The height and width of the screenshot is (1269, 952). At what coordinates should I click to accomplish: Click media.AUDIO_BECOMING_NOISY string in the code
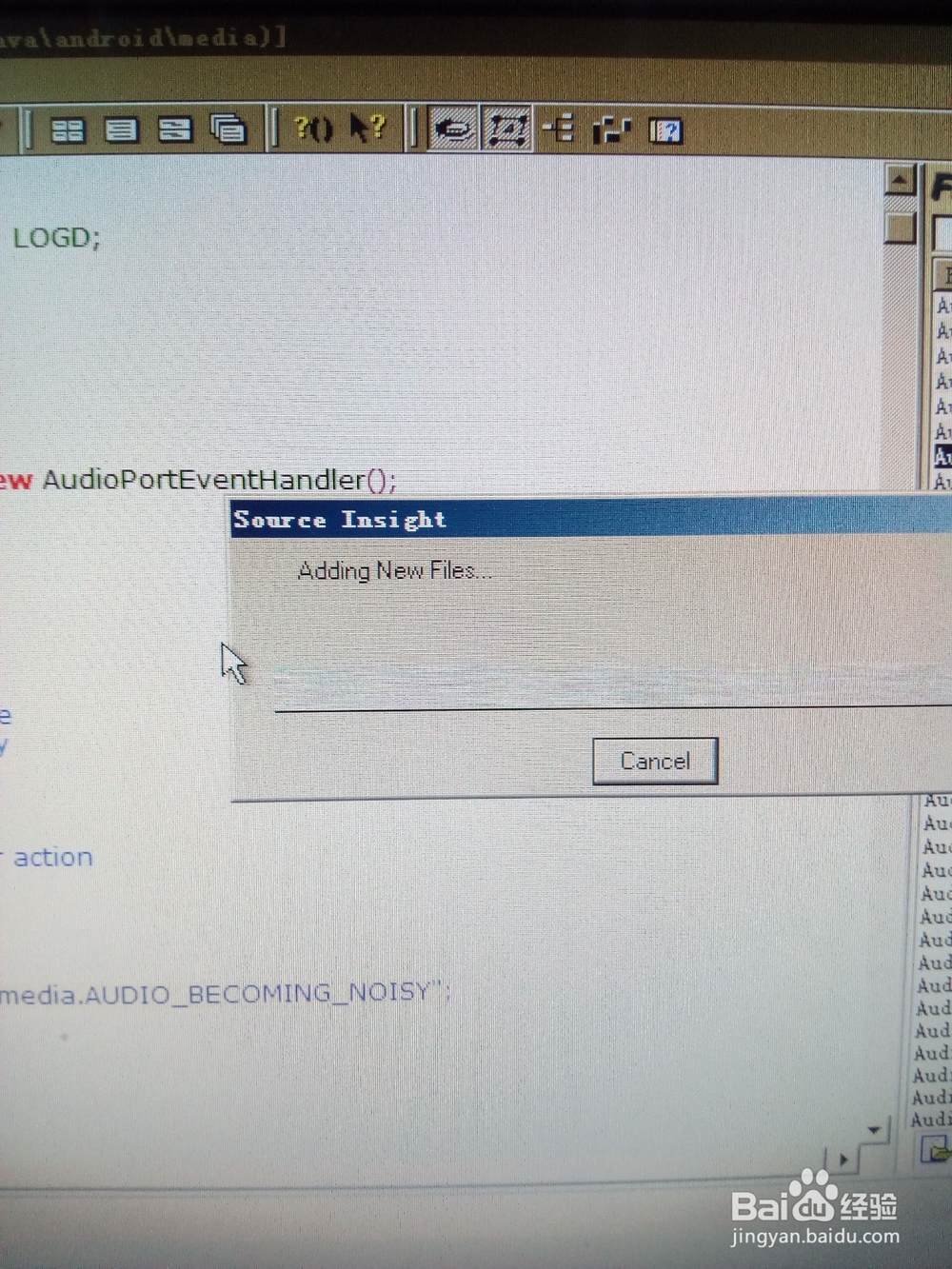(x=214, y=993)
